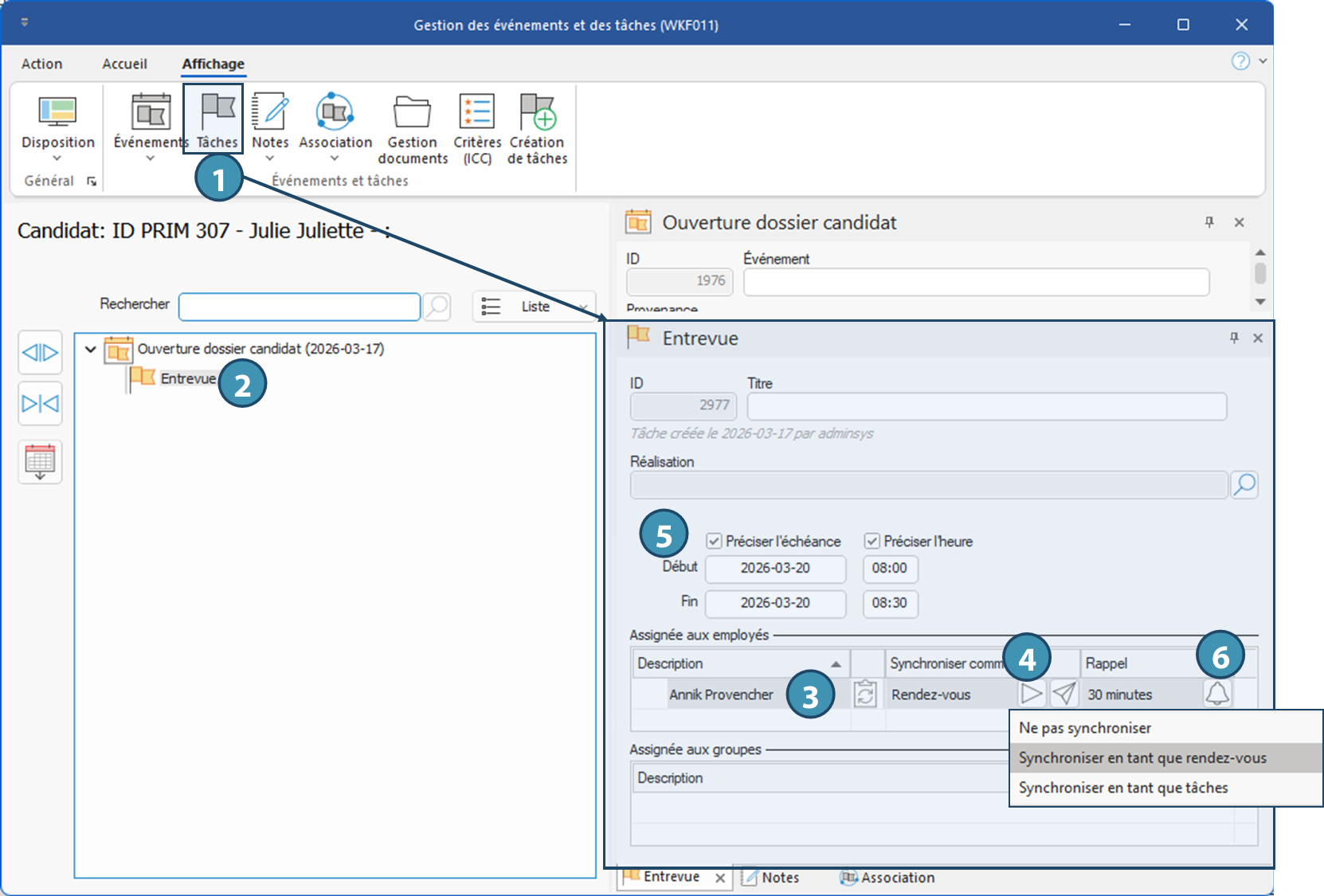The image size is (1324, 896).
Task: Expand the Disposition dropdown
Action: pos(57,158)
